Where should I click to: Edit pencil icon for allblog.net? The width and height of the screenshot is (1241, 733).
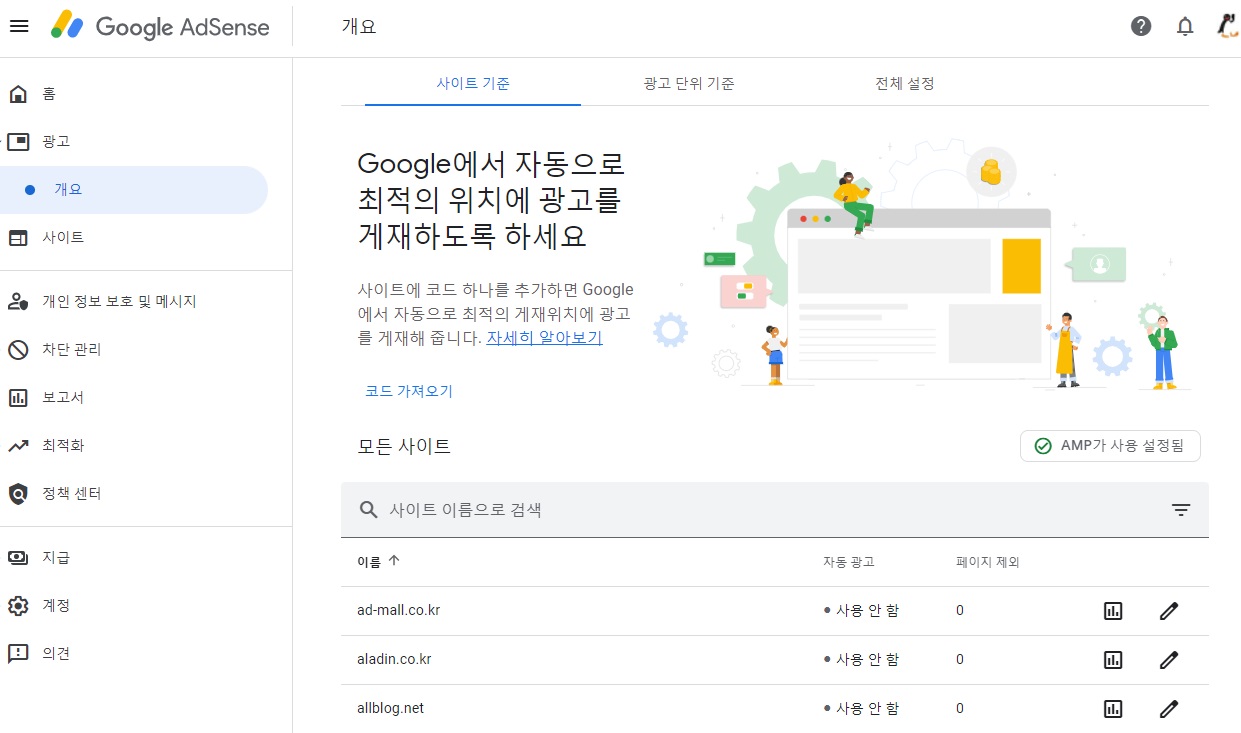[x=1169, y=709]
